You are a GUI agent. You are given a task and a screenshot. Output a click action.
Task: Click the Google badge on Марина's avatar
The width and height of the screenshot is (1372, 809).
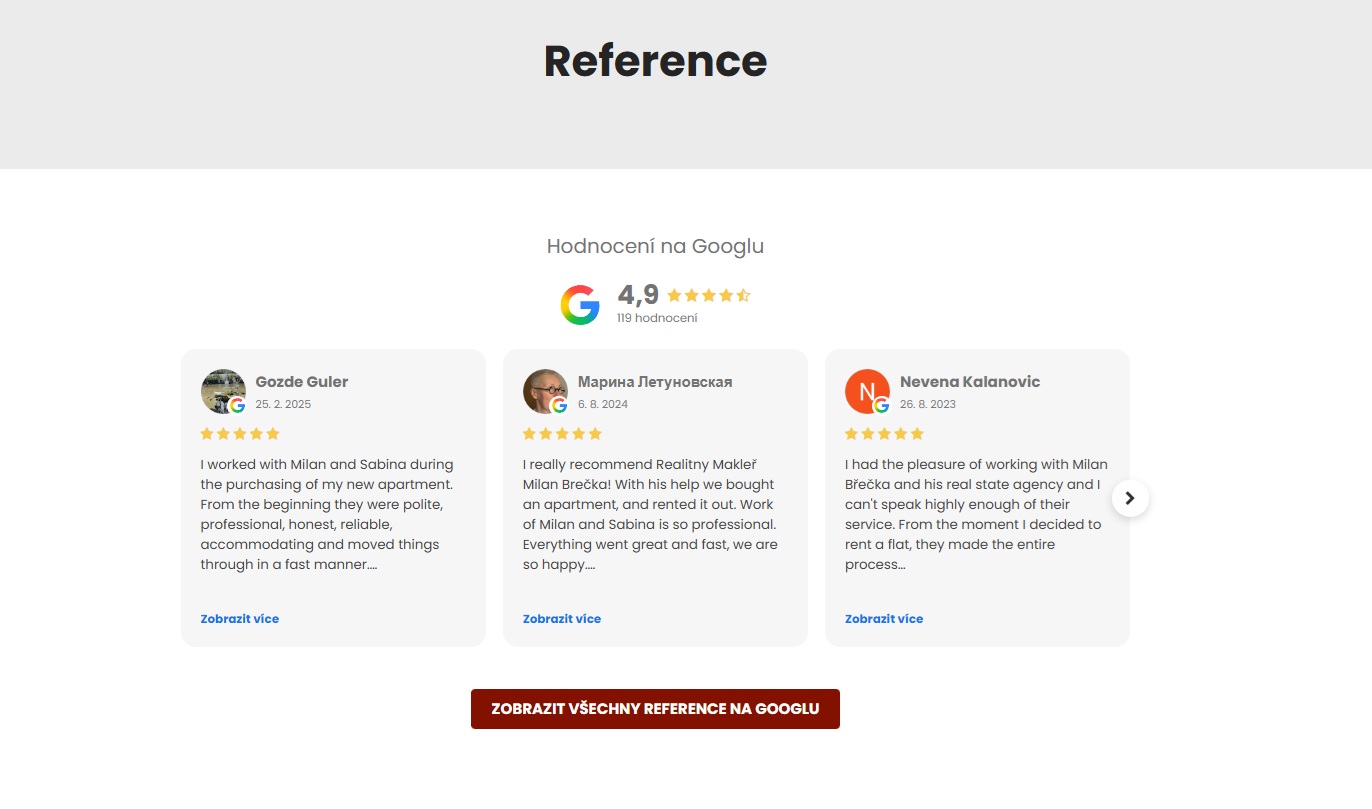559,405
